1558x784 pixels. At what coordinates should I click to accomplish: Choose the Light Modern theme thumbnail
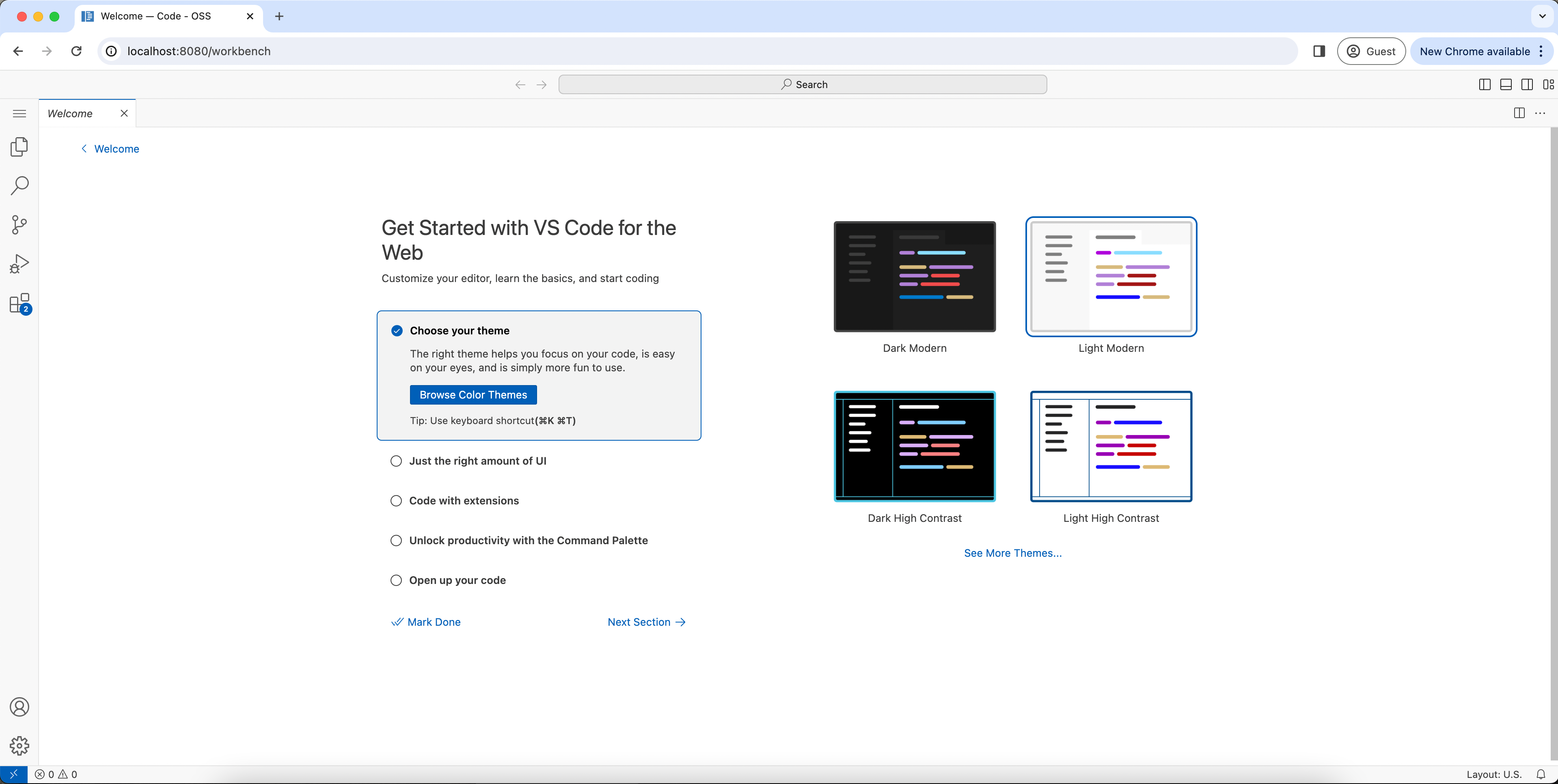[x=1111, y=277]
